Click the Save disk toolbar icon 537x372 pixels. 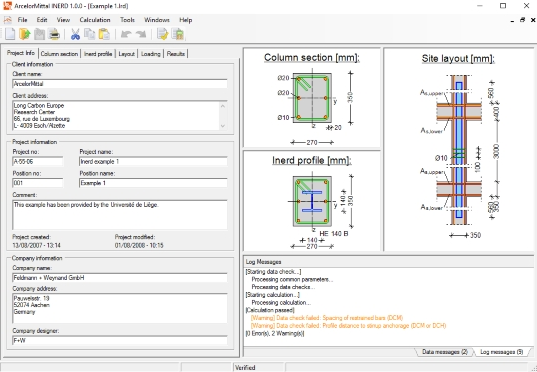39,34
